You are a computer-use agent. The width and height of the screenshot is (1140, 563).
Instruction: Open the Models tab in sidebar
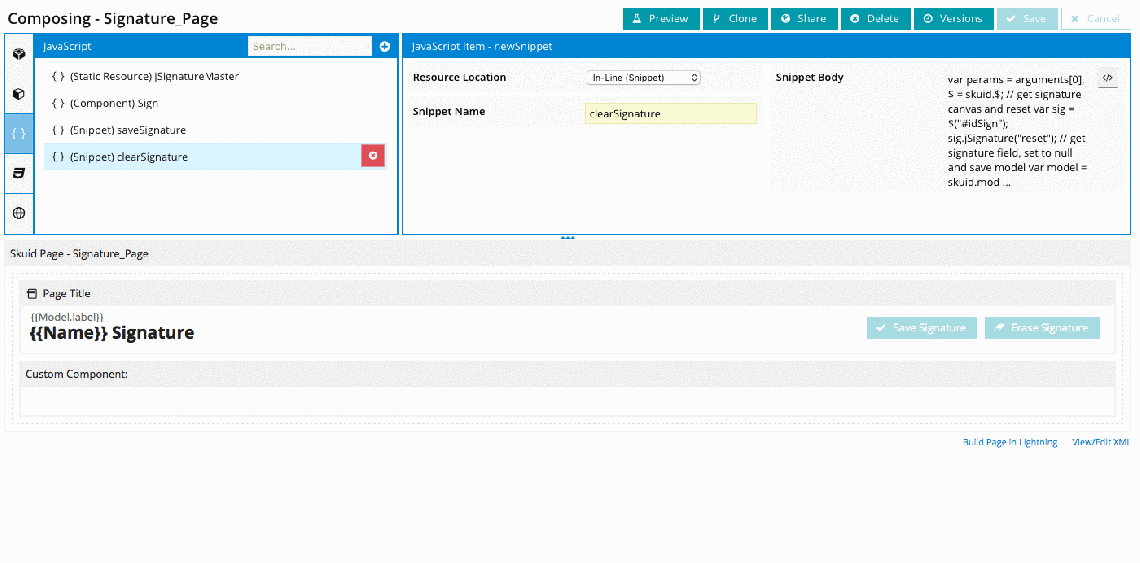click(x=18, y=54)
